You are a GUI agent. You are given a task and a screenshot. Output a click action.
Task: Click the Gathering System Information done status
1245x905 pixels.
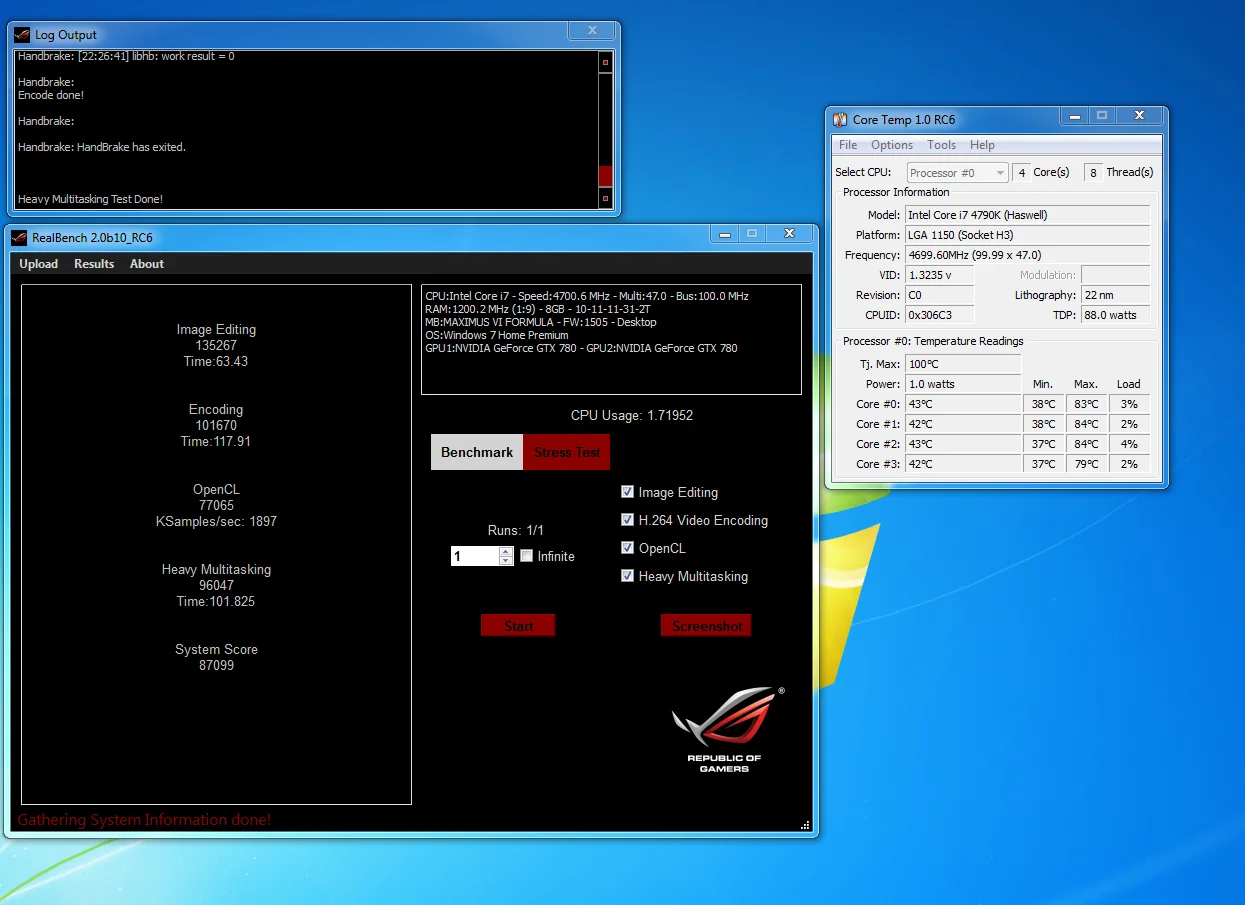click(144, 820)
